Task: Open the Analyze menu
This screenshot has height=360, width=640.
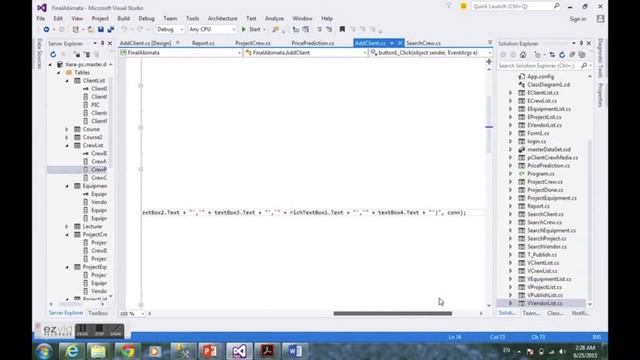Action: tap(274, 18)
